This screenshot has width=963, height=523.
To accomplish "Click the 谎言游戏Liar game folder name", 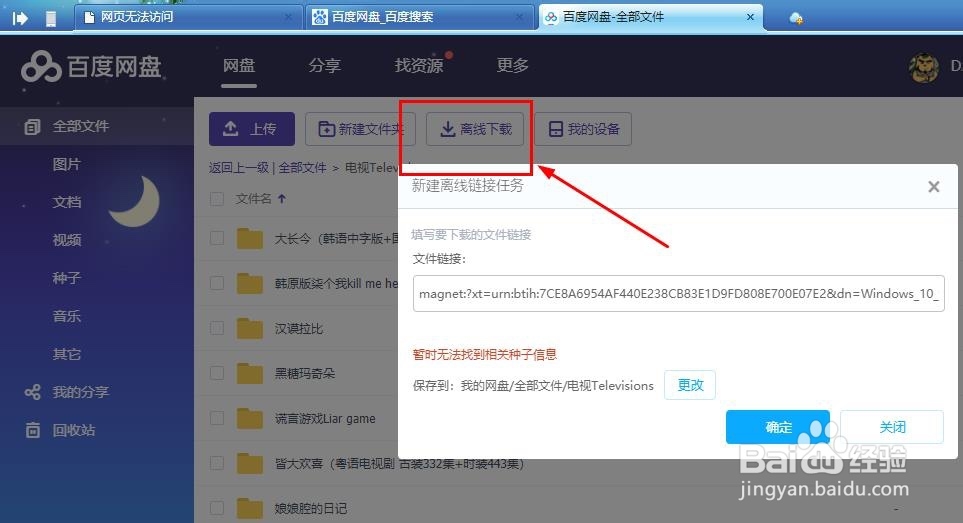I will click(325, 419).
